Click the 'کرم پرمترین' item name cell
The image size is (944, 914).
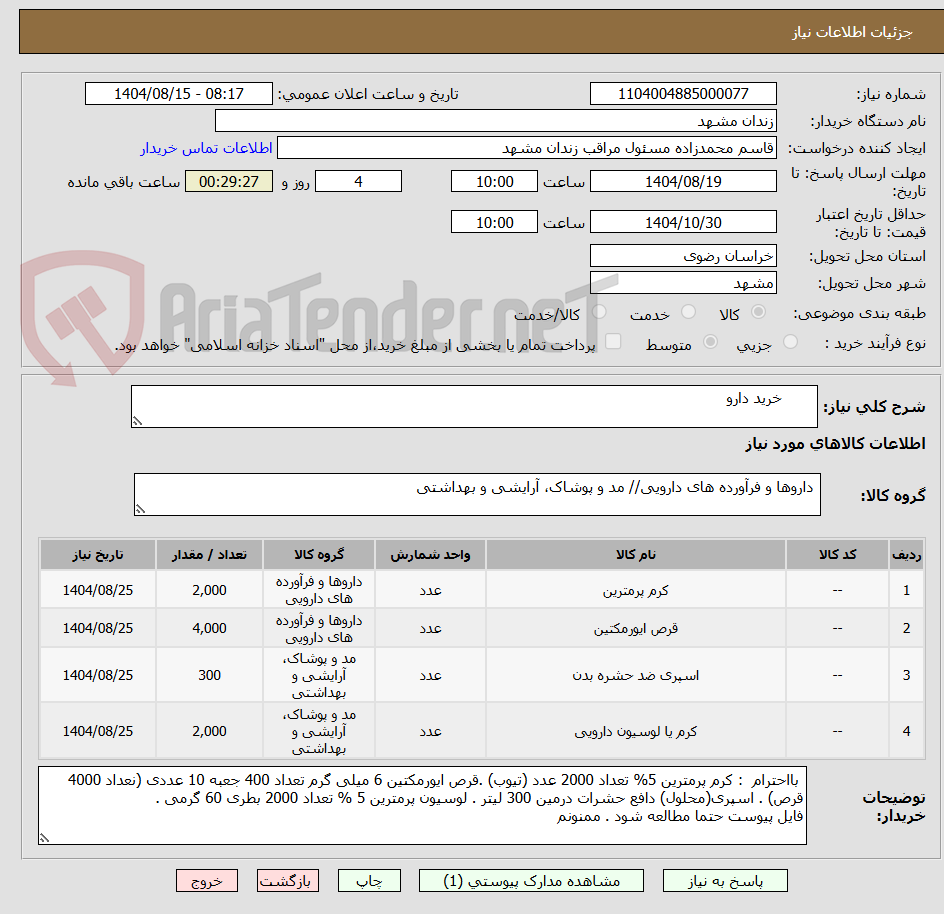click(x=636, y=590)
